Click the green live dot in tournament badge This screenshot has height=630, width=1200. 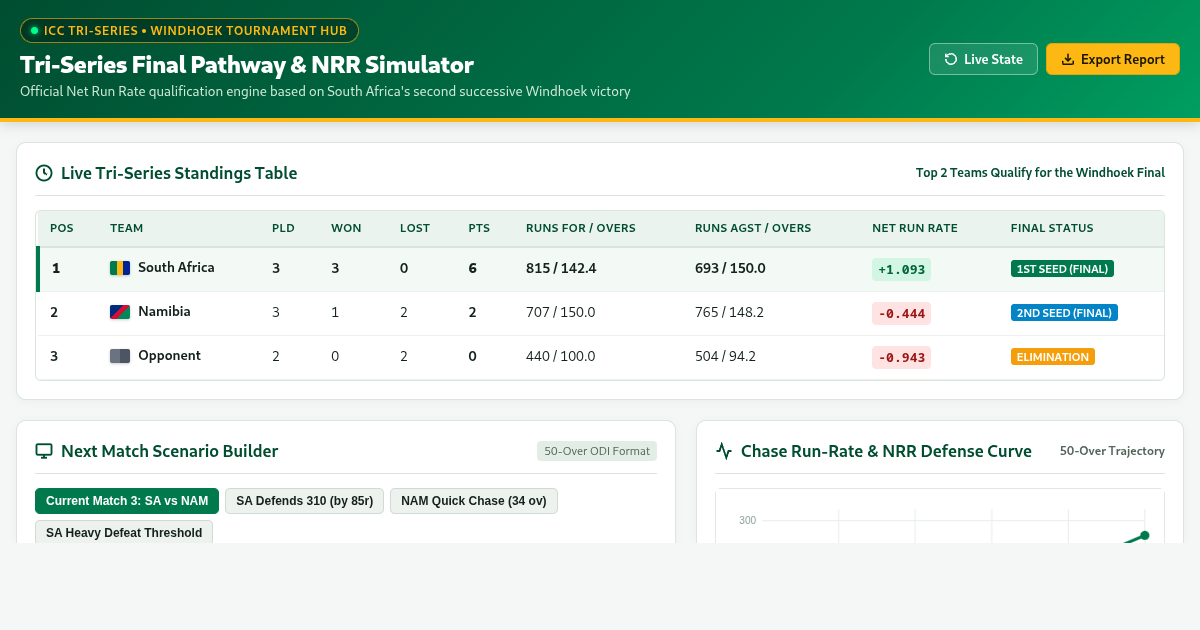[x=34, y=31]
